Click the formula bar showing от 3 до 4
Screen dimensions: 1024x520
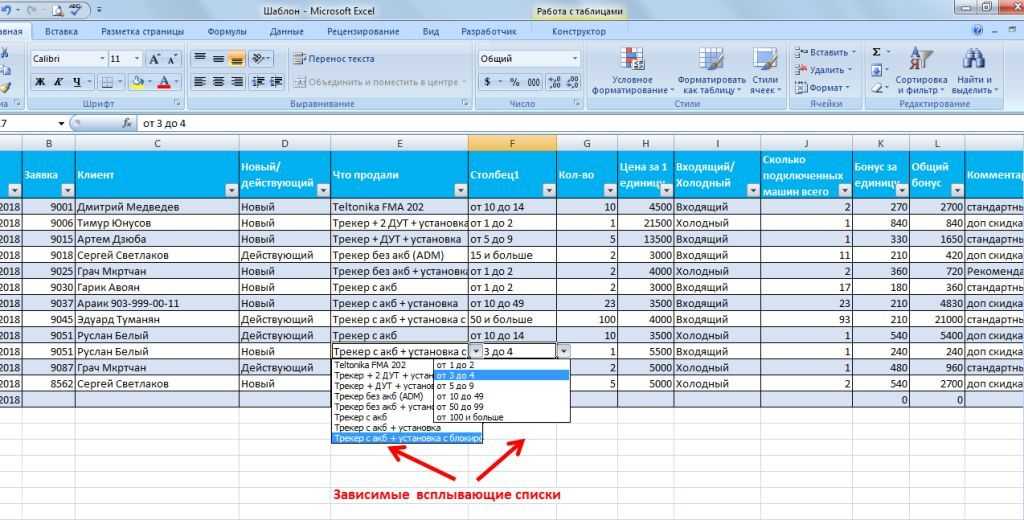click(581, 123)
